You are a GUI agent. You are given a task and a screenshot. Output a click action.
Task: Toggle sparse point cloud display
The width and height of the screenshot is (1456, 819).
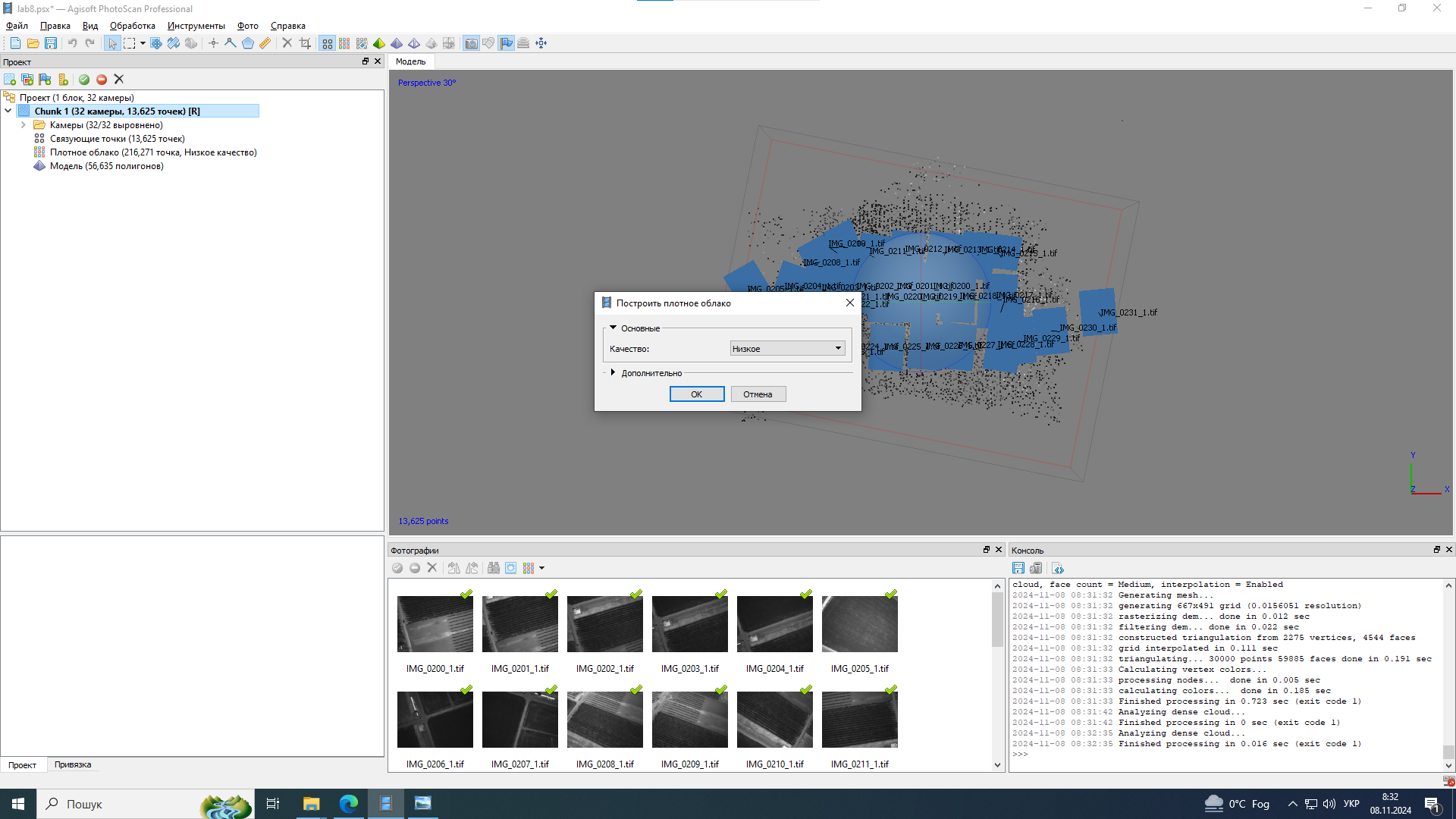tap(327, 43)
